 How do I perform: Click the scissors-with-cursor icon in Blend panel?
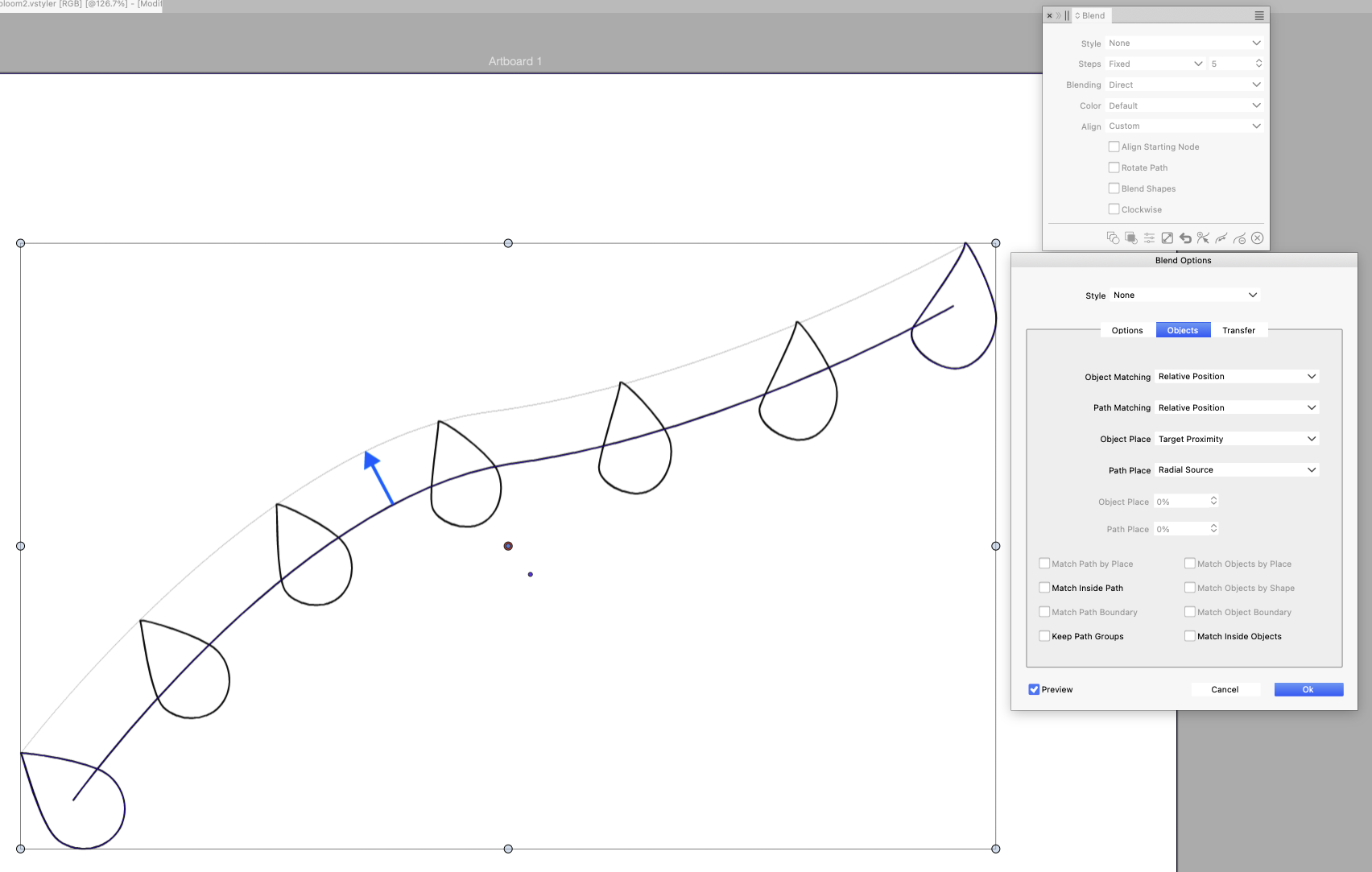coord(1203,238)
